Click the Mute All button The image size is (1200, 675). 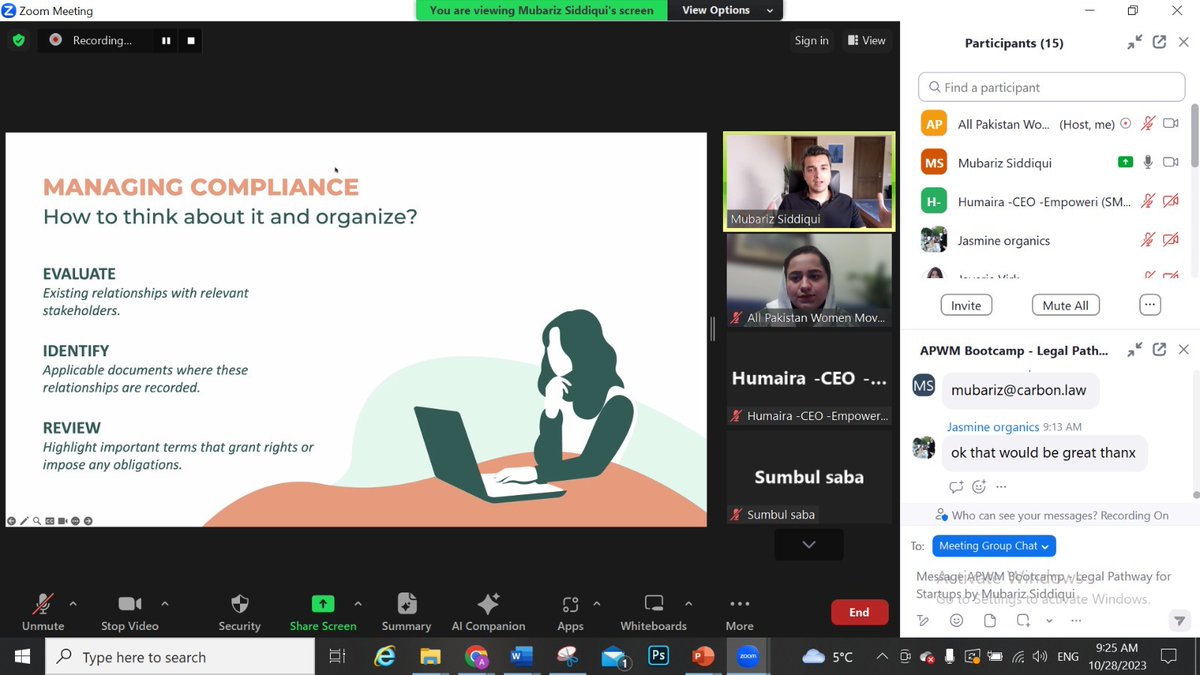(1065, 305)
